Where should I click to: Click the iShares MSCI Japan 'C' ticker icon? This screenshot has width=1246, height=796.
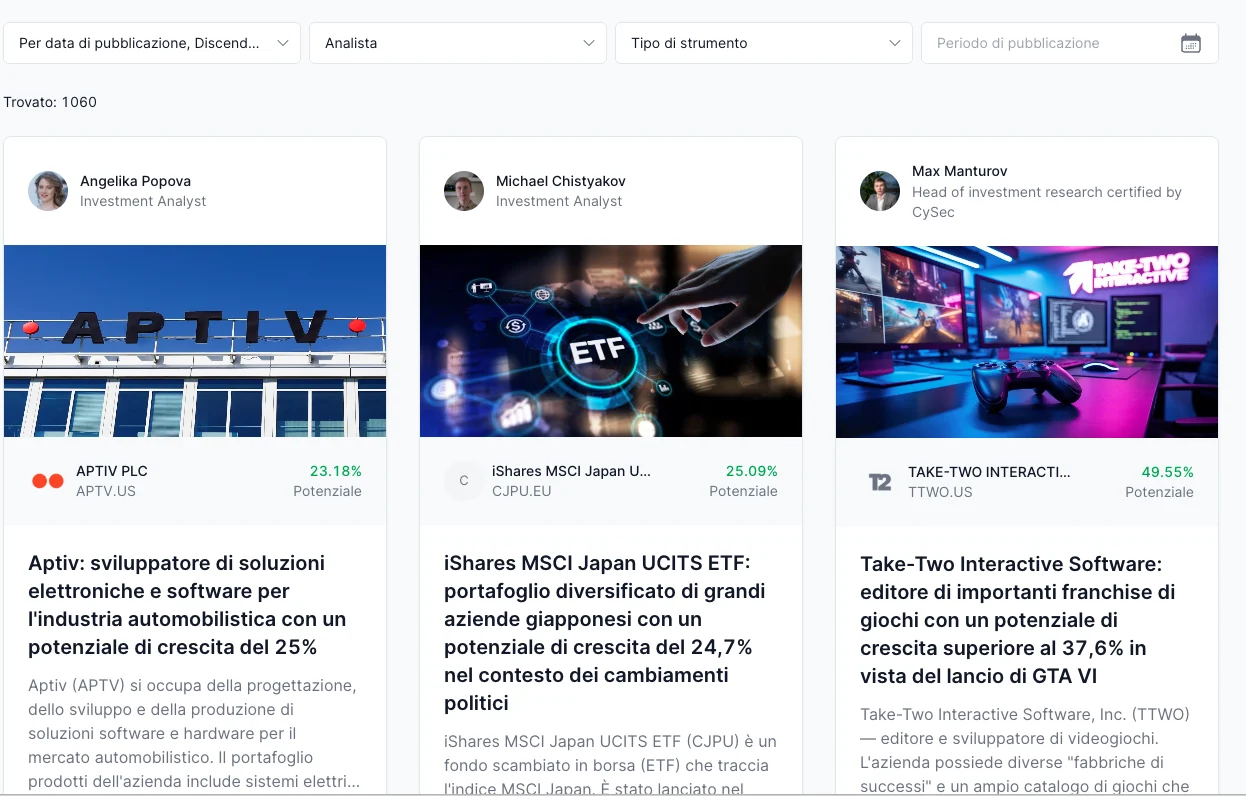coord(464,481)
